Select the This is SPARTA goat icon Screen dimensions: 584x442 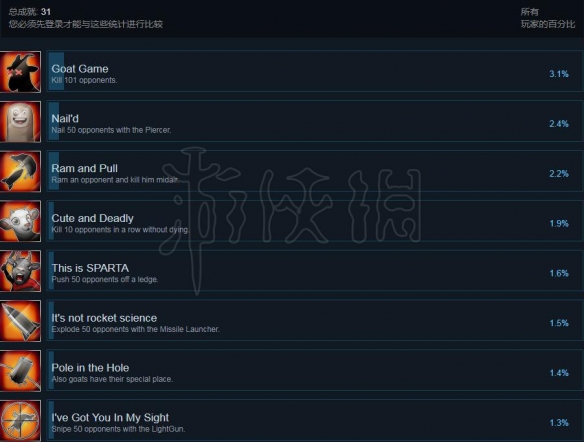pos(20,271)
